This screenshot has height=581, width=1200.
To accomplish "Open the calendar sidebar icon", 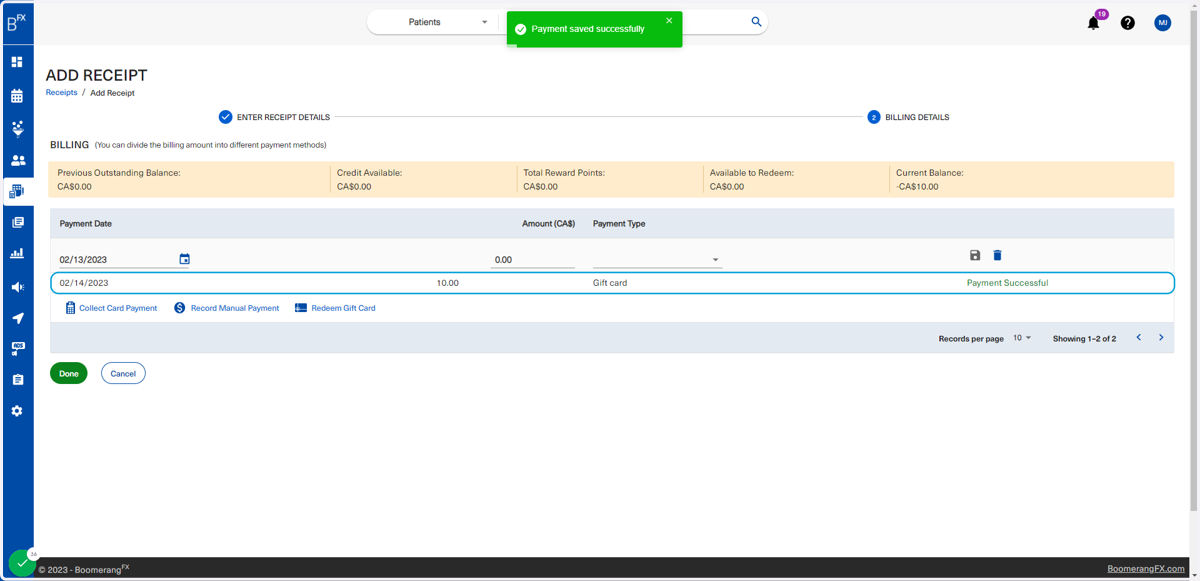I will tap(17, 96).
